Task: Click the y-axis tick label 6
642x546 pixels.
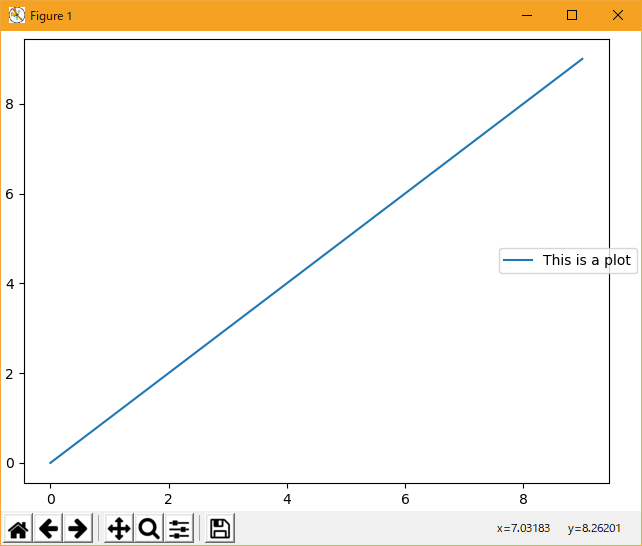Action: click(x=9, y=194)
